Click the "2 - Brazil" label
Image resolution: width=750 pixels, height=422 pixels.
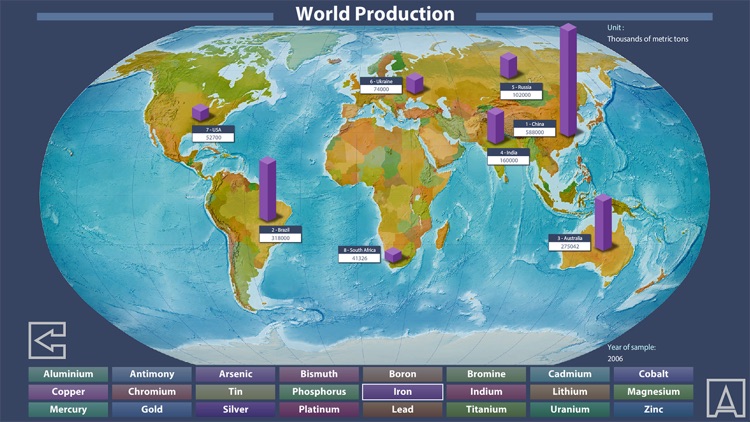tap(280, 230)
